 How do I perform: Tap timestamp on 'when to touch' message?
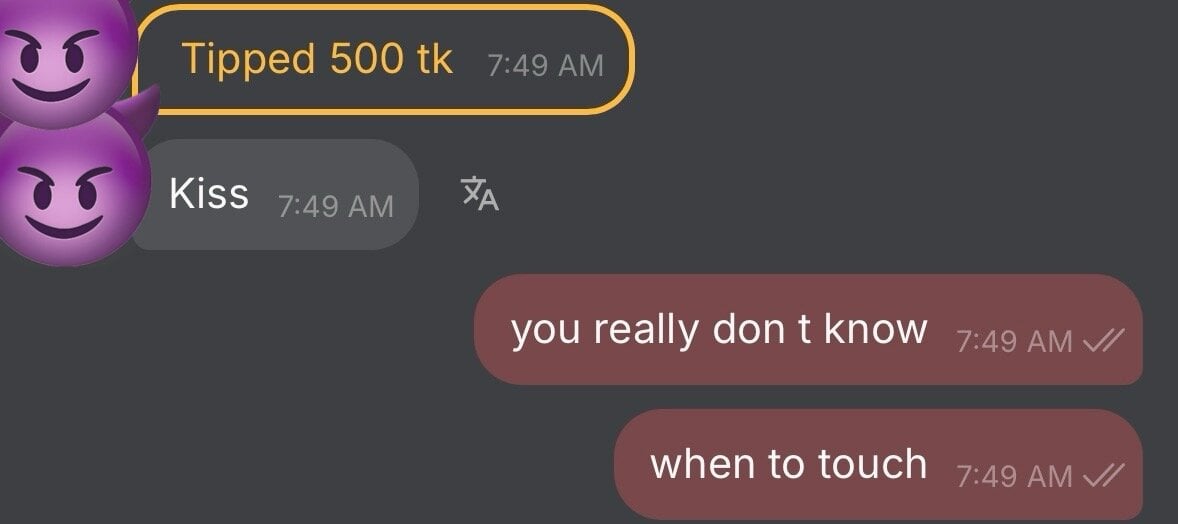click(x=1014, y=476)
